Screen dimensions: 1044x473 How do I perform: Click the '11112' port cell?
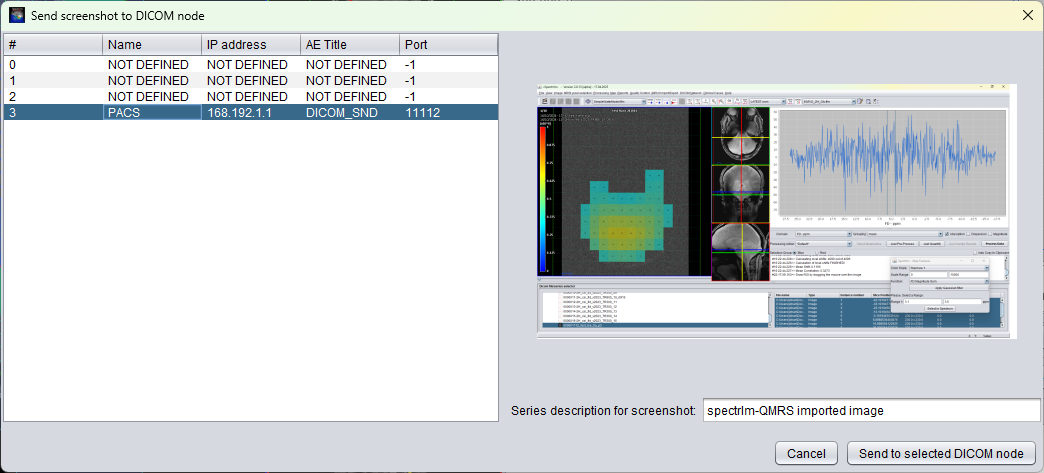tap(449, 113)
